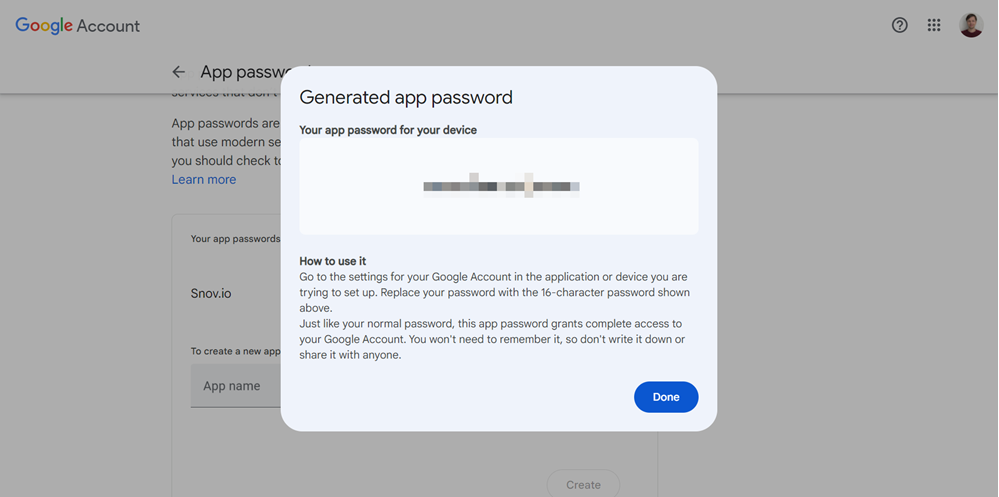
Task: Click the Done button in dialog
Action: [x=666, y=397]
